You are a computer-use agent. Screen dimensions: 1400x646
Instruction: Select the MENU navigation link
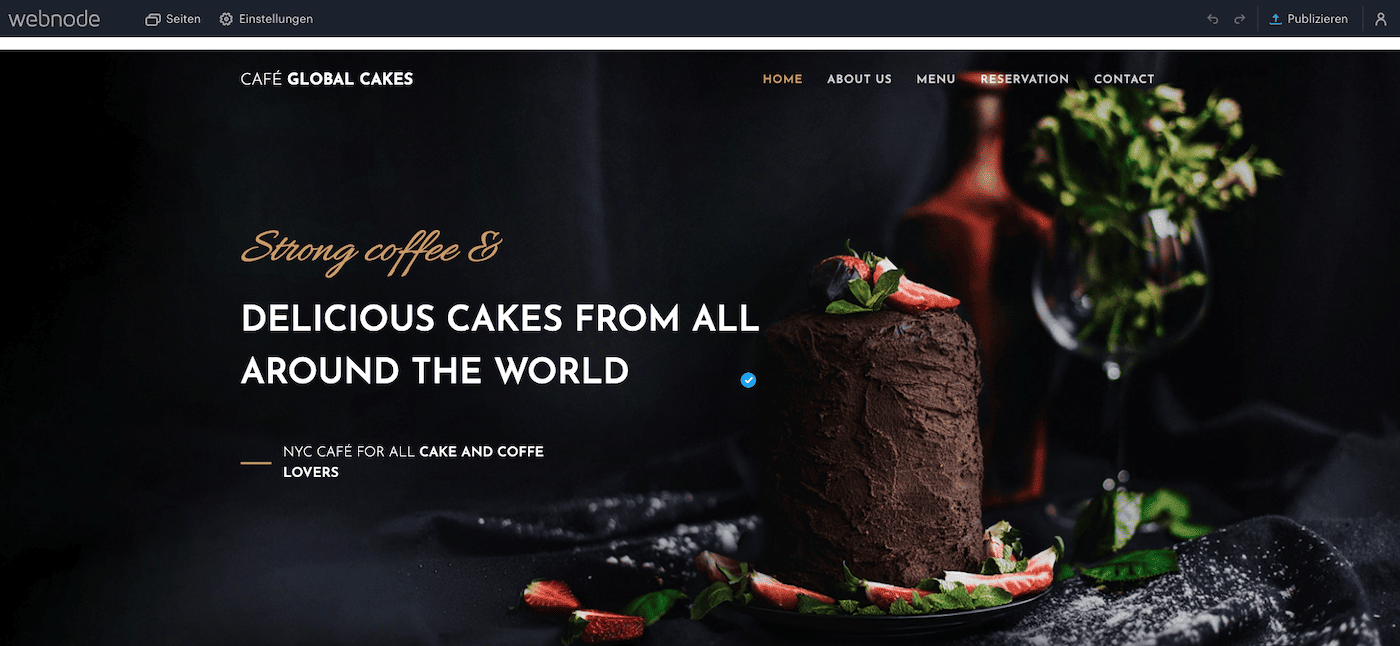(x=936, y=79)
